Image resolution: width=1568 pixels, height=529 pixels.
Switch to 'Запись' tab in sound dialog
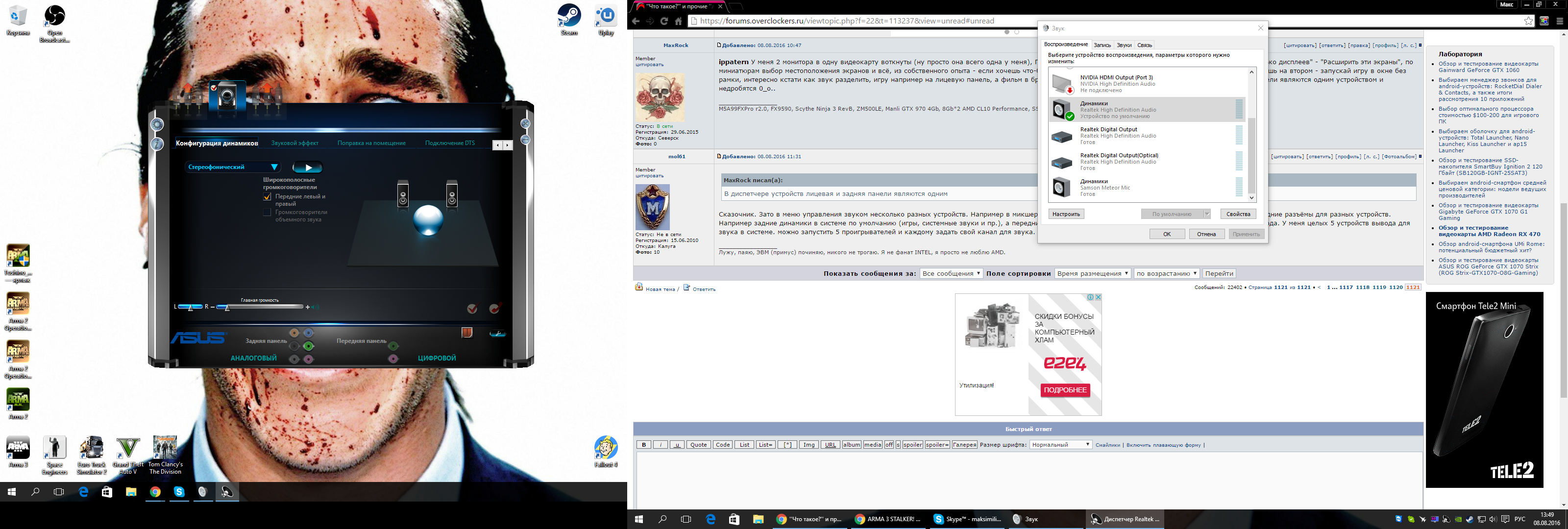tap(1102, 45)
